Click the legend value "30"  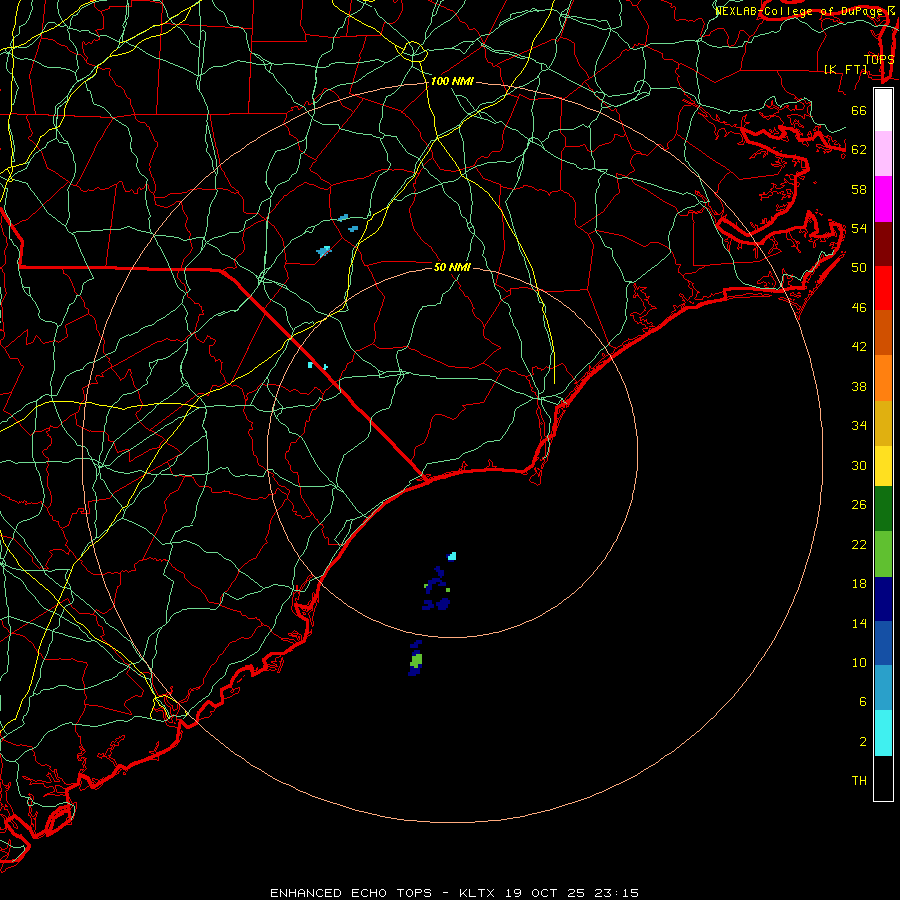click(859, 465)
